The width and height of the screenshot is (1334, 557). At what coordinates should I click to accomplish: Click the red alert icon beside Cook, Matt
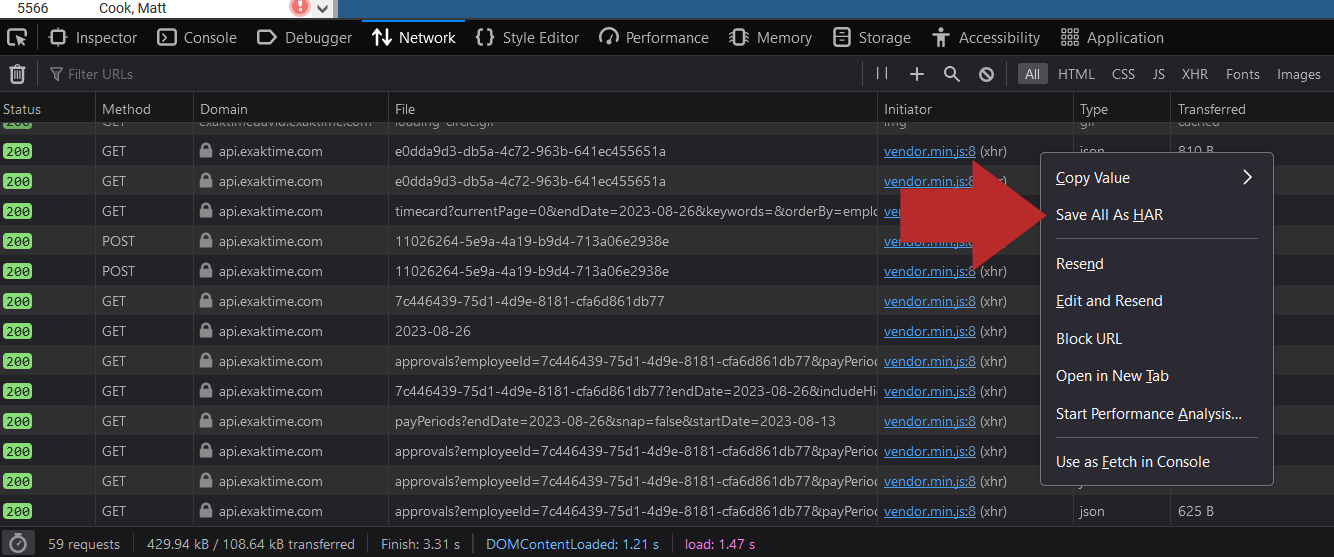click(x=300, y=7)
